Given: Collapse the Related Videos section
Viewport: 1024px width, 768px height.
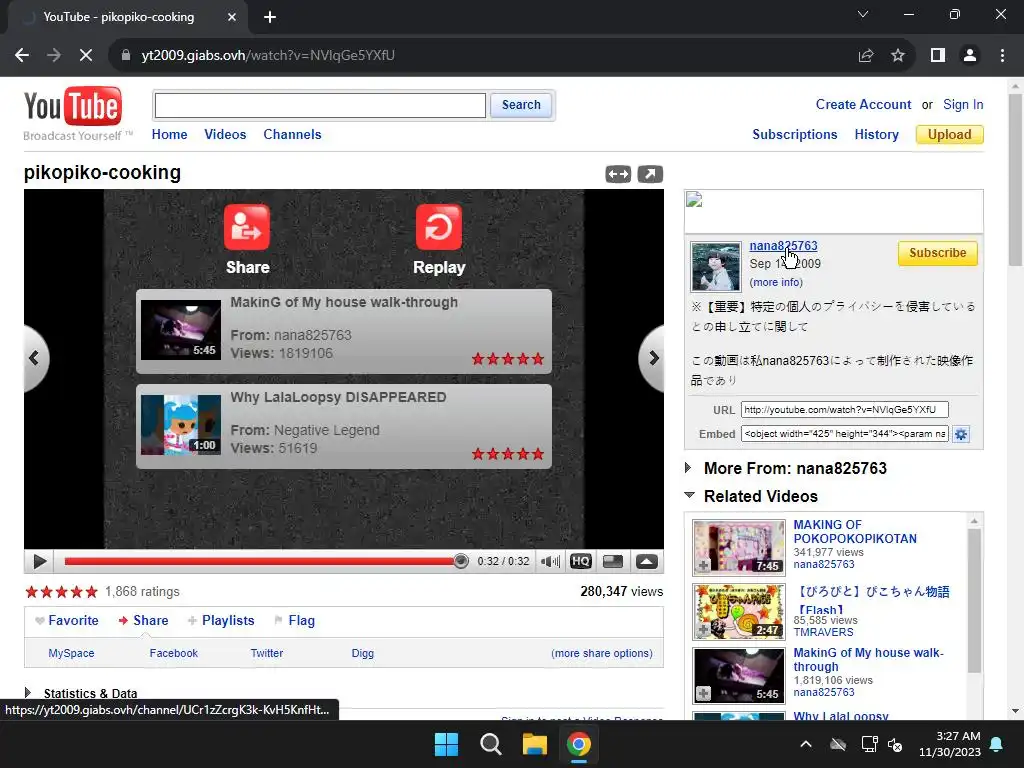Looking at the screenshot, I should (x=689, y=496).
